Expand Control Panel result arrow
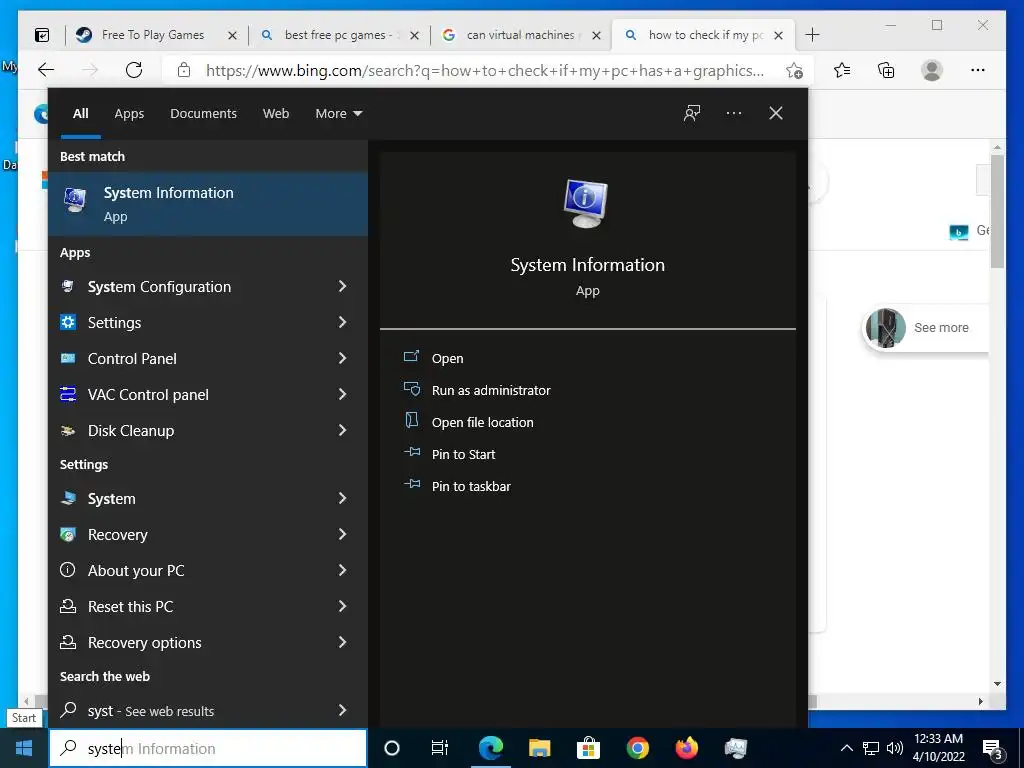Image resolution: width=1024 pixels, height=768 pixels. tap(342, 358)
